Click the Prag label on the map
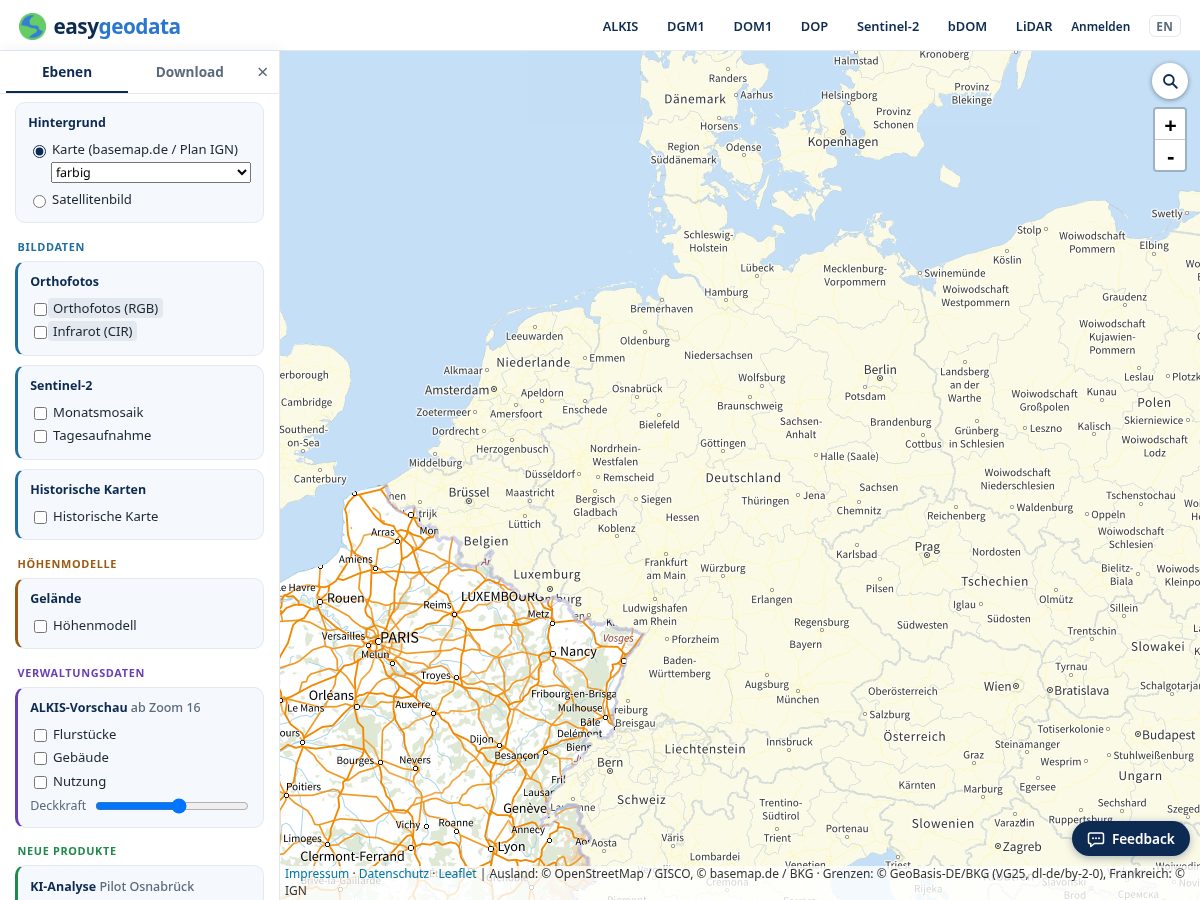The height and width of the screenshot is (900, 1200). [927, 547]
